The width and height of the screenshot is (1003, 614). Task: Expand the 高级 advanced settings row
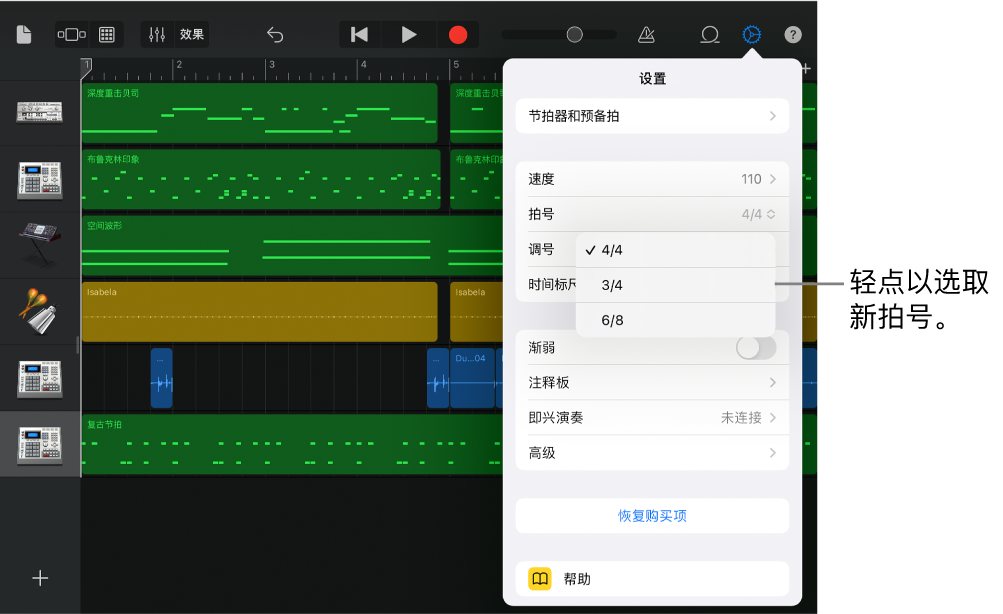[651, 452]
